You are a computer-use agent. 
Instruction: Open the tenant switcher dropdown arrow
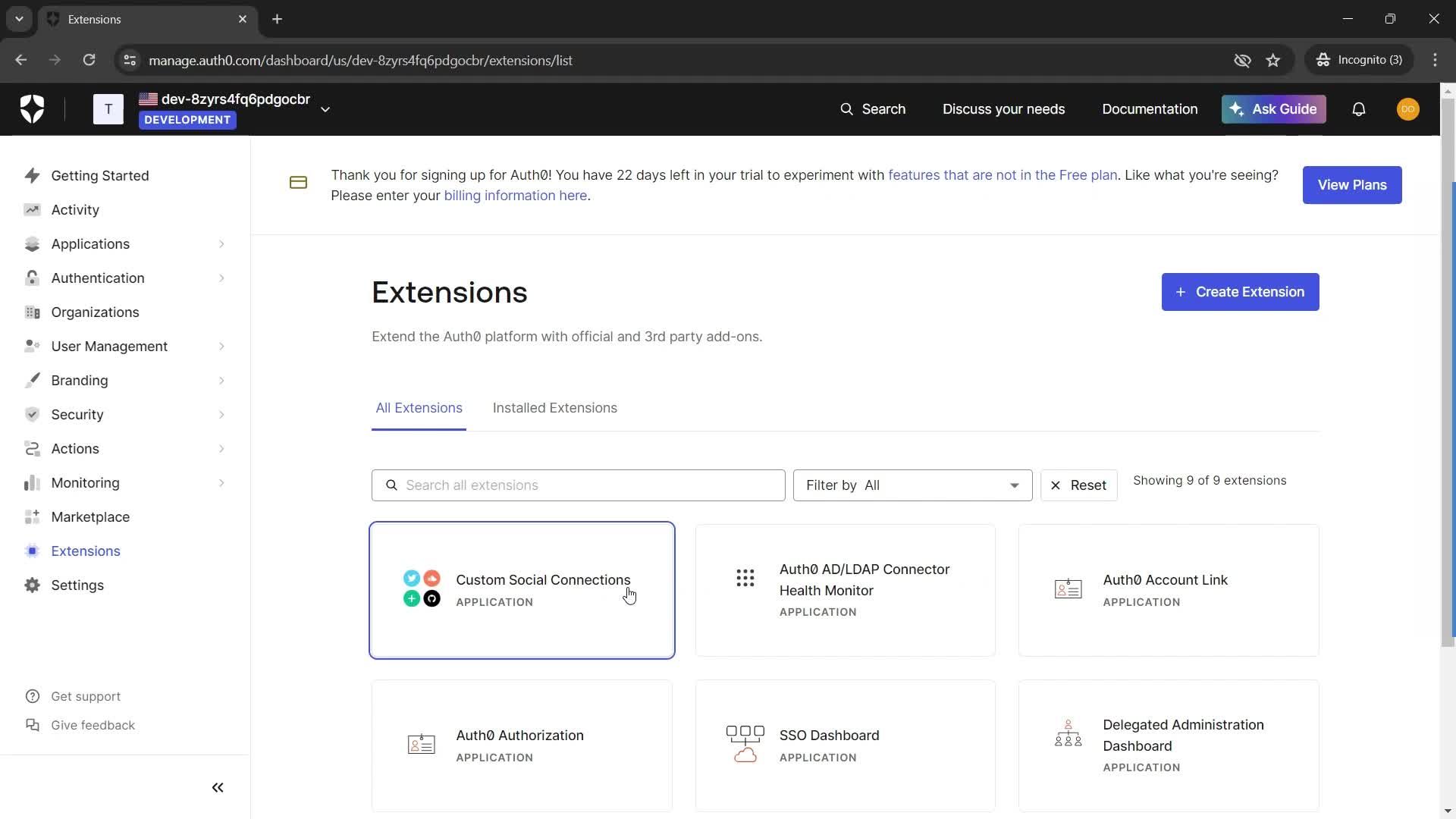coord(325,110)
